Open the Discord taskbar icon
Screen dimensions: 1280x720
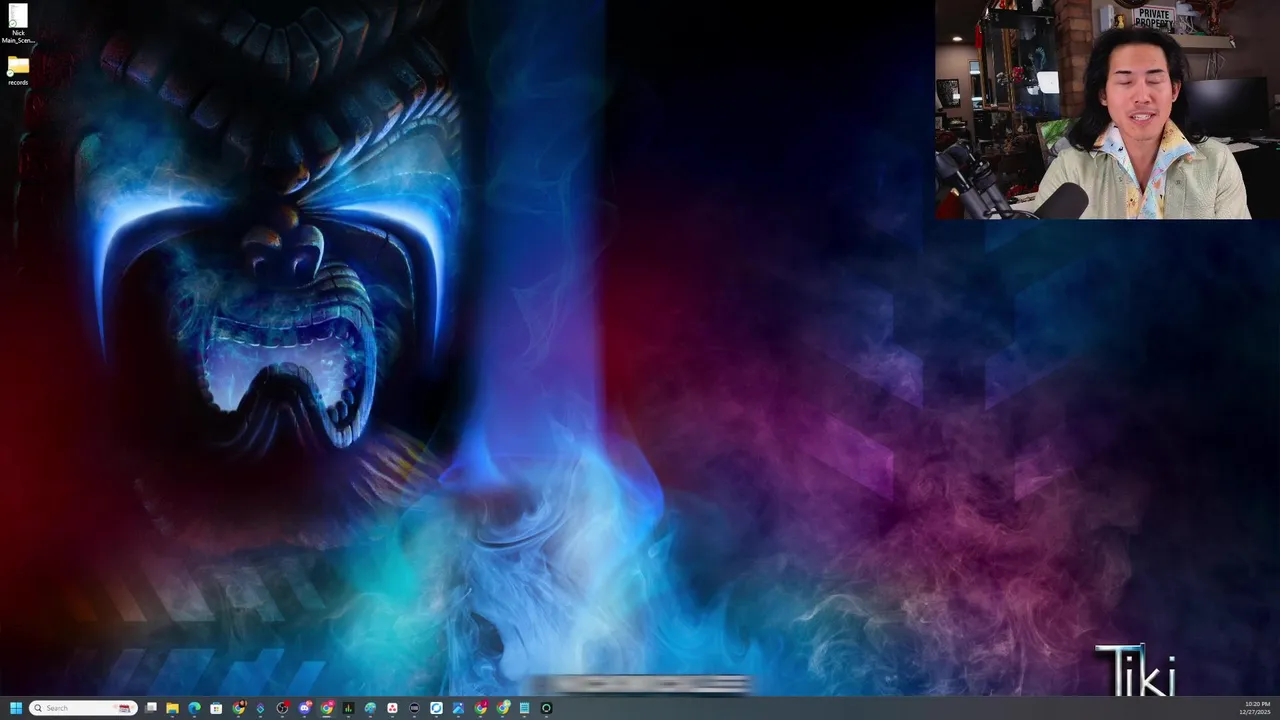coord(304,708)
